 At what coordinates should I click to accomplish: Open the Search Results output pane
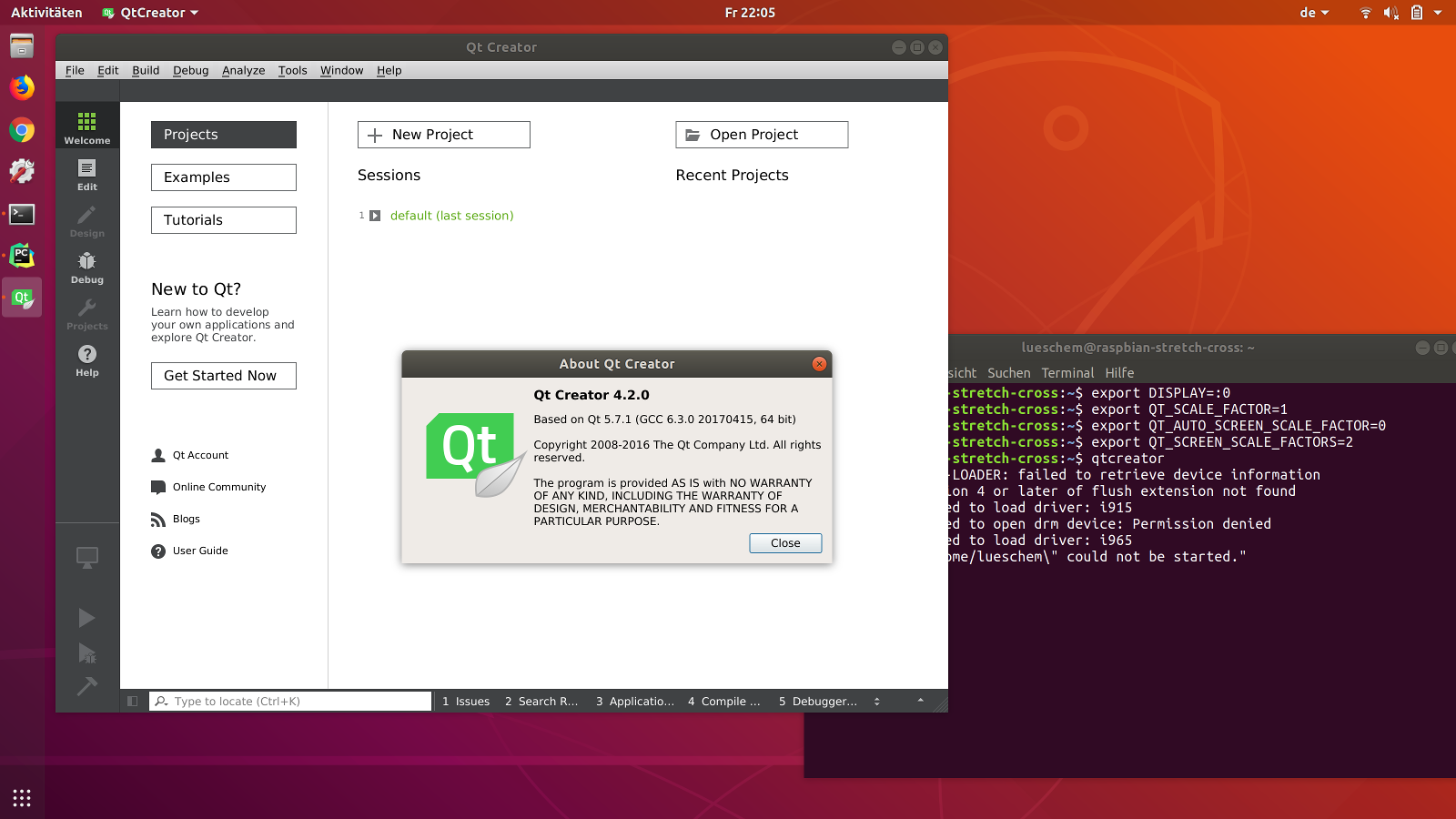pos(541,702)
